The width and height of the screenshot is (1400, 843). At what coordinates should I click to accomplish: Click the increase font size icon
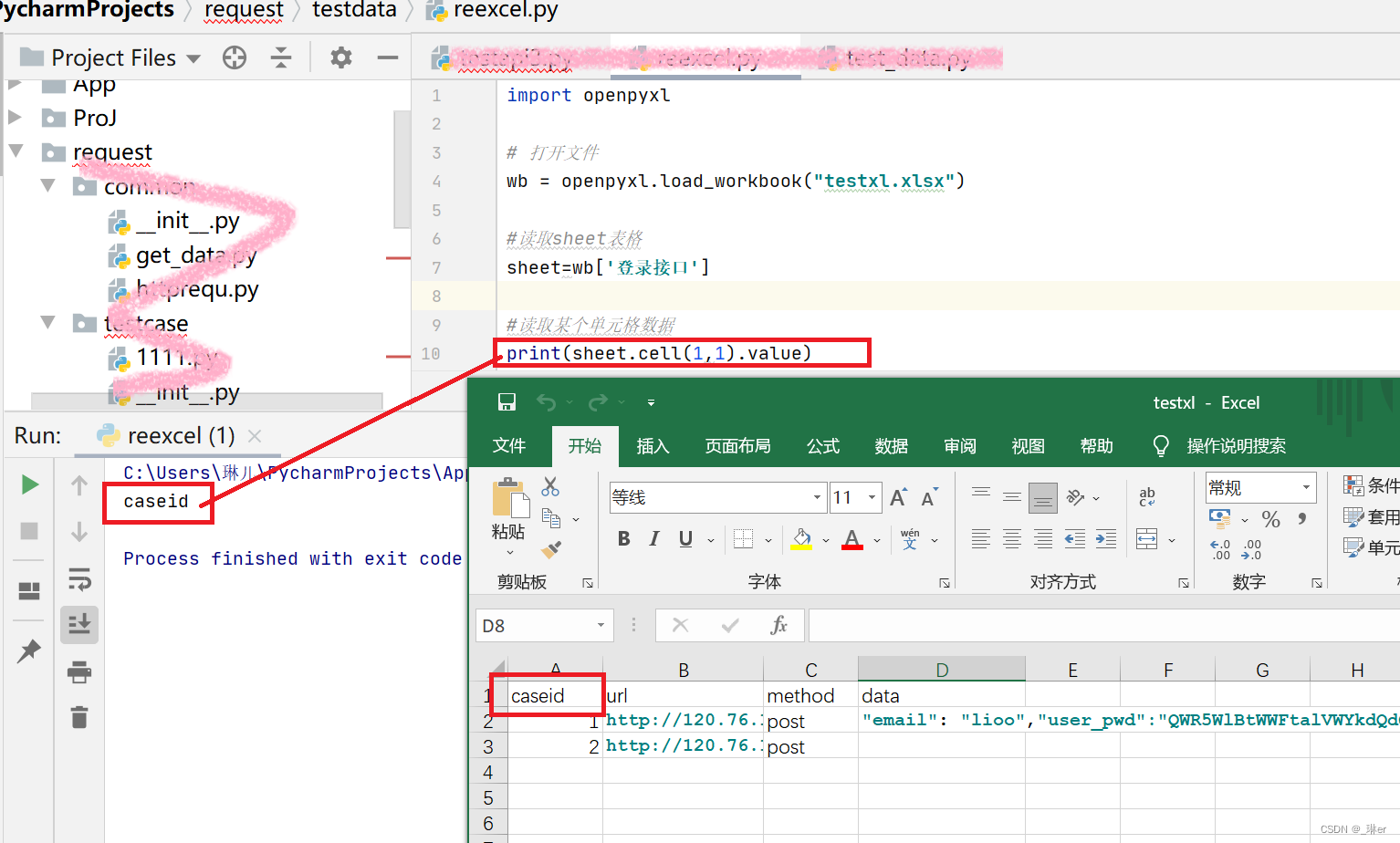point(897,495)
